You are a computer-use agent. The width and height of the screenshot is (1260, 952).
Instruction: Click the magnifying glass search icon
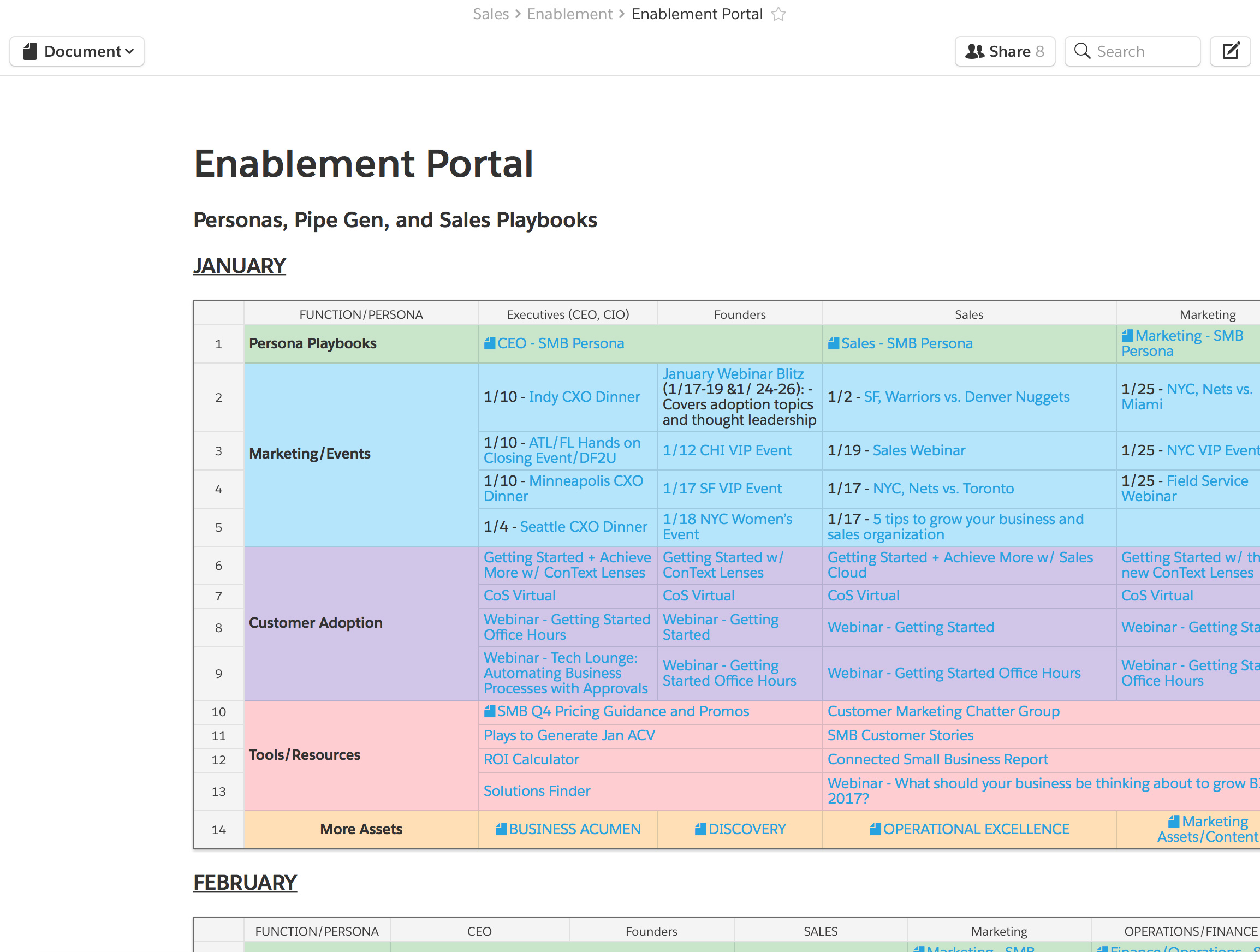point(1081,51)
